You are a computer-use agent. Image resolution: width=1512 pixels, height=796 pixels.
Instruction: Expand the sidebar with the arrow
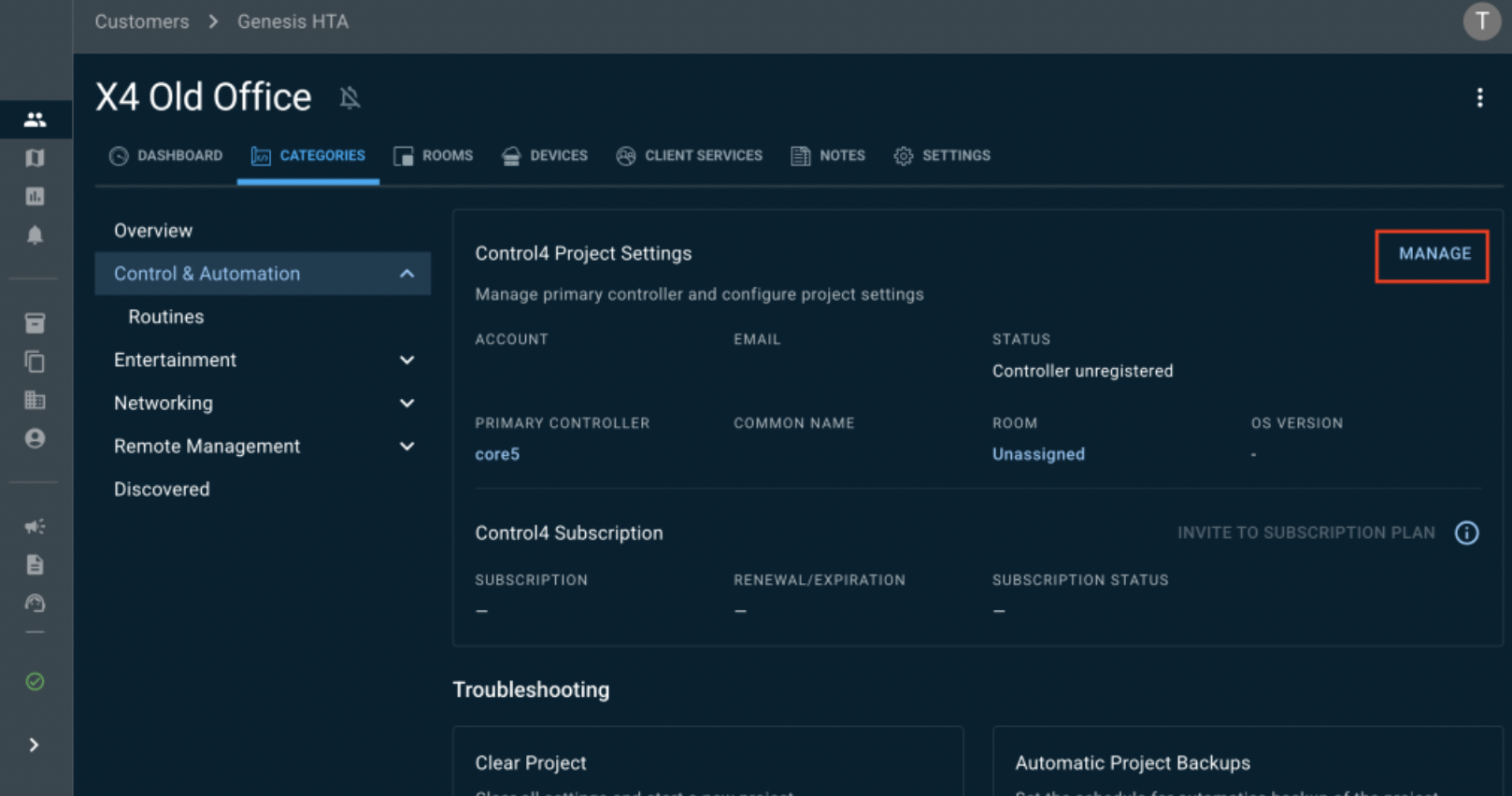[34, 745]
